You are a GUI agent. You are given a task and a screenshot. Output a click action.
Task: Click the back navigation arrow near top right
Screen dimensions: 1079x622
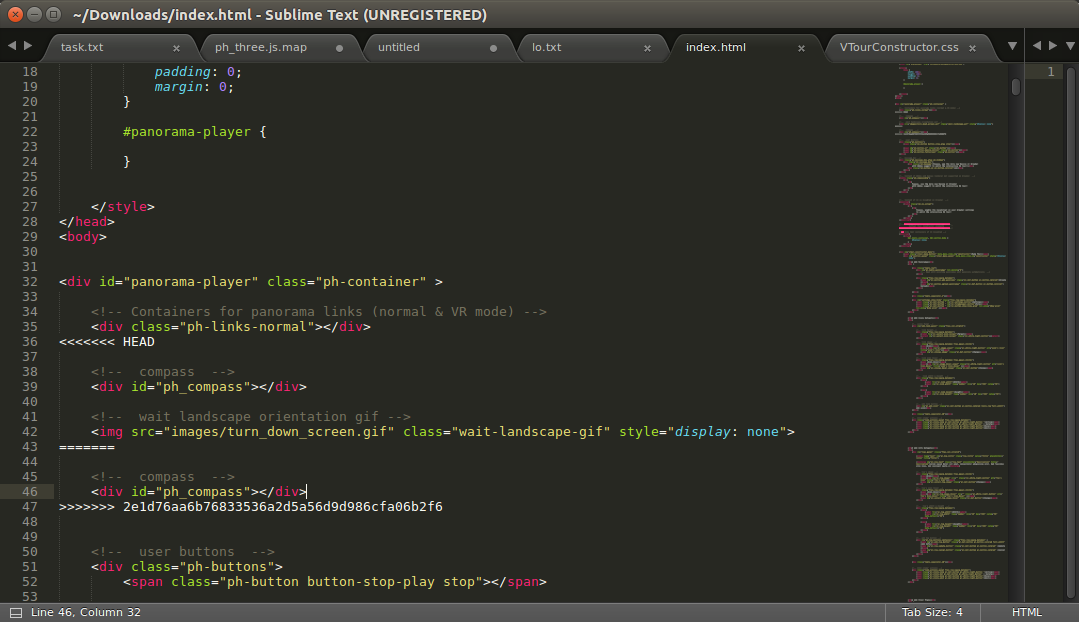(1038, 45)
